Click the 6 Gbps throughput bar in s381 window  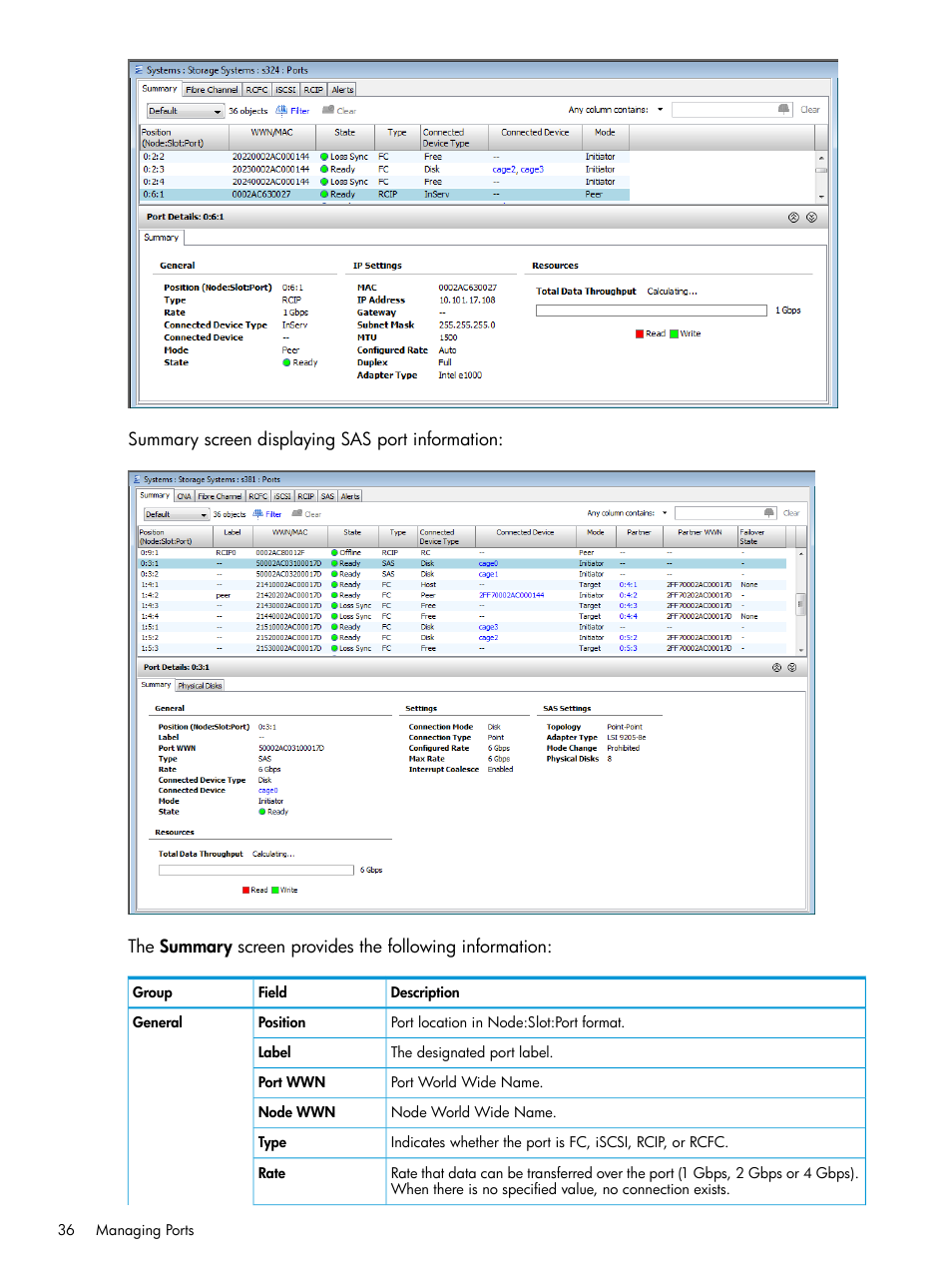click(256, 871)
